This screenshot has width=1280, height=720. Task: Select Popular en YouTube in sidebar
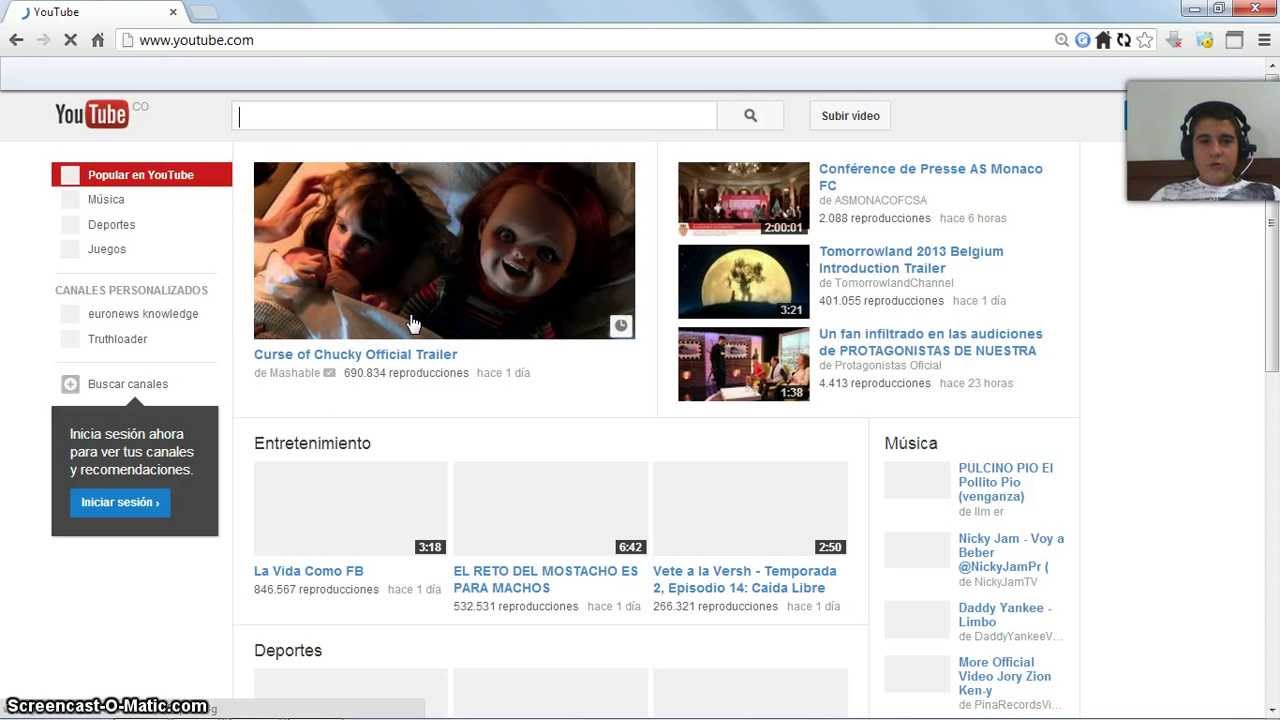pos(142,175)
